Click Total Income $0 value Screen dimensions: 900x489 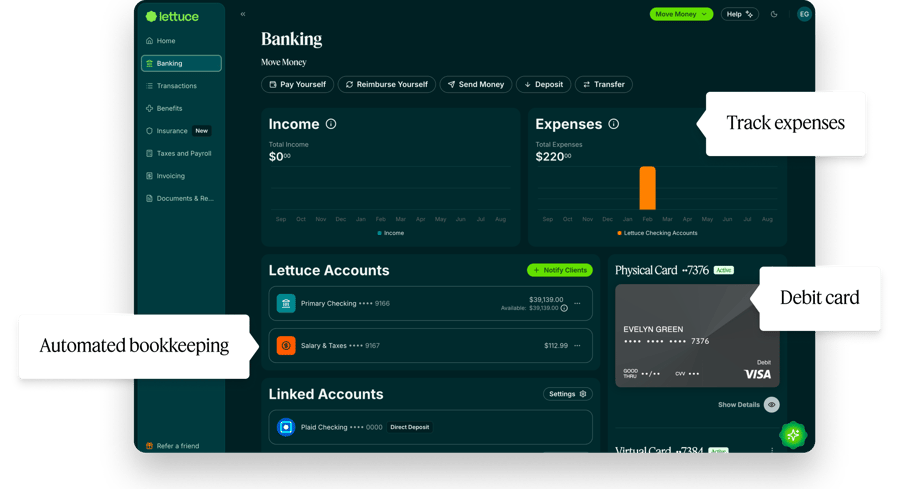[280, 157]
